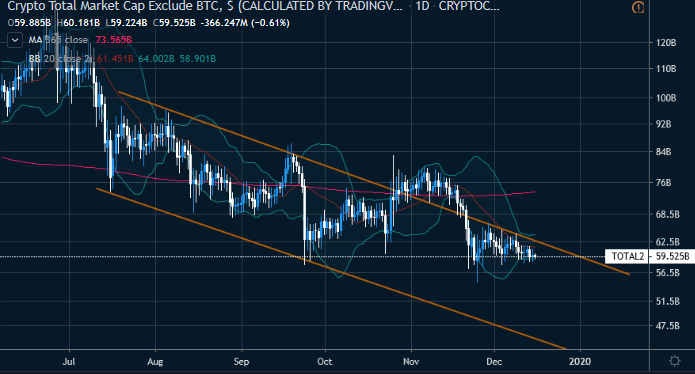Click the 47.5B price axis label
Screen dimensions: 695x374
coord(668,326)
